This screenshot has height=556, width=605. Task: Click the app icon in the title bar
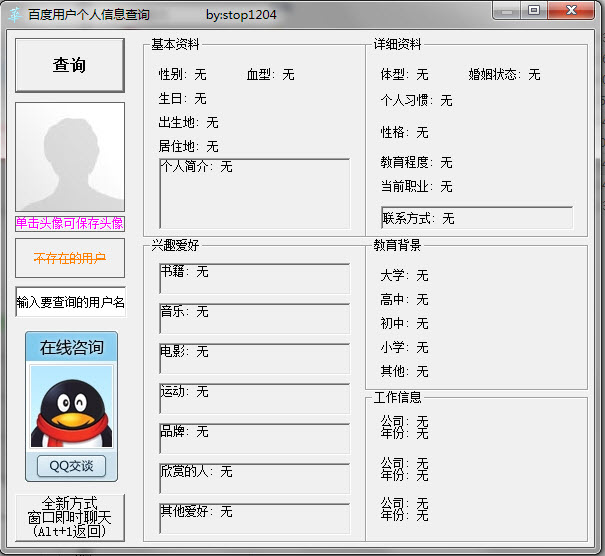[x=15, y=15]
